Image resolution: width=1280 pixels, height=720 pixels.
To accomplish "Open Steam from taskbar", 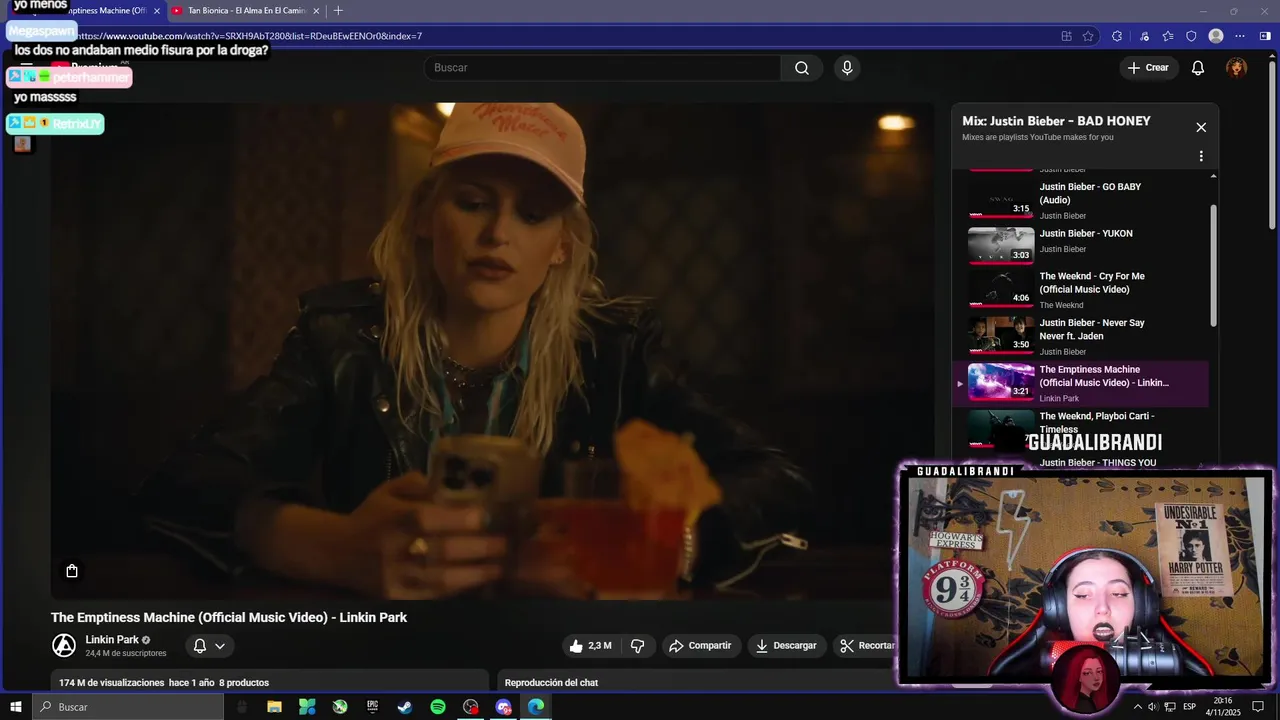I will (x=405, y=707).
